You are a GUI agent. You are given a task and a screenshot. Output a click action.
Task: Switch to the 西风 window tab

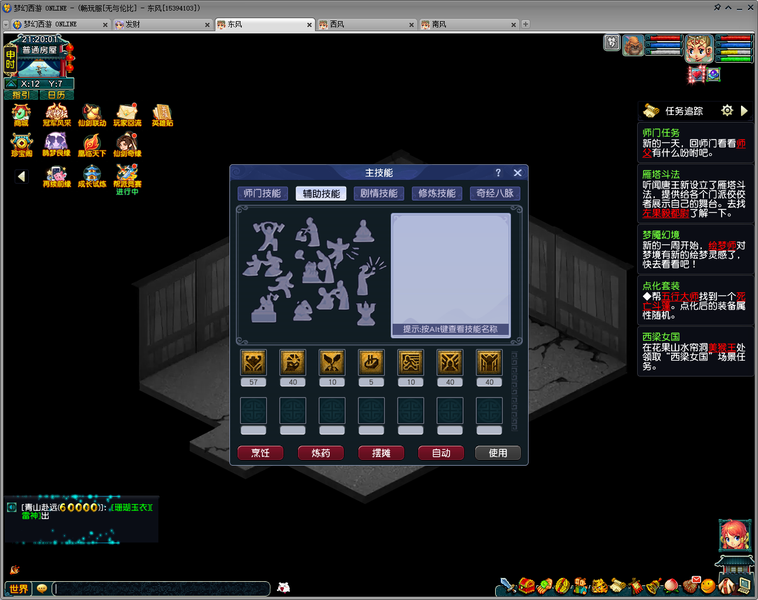(366, 24)
